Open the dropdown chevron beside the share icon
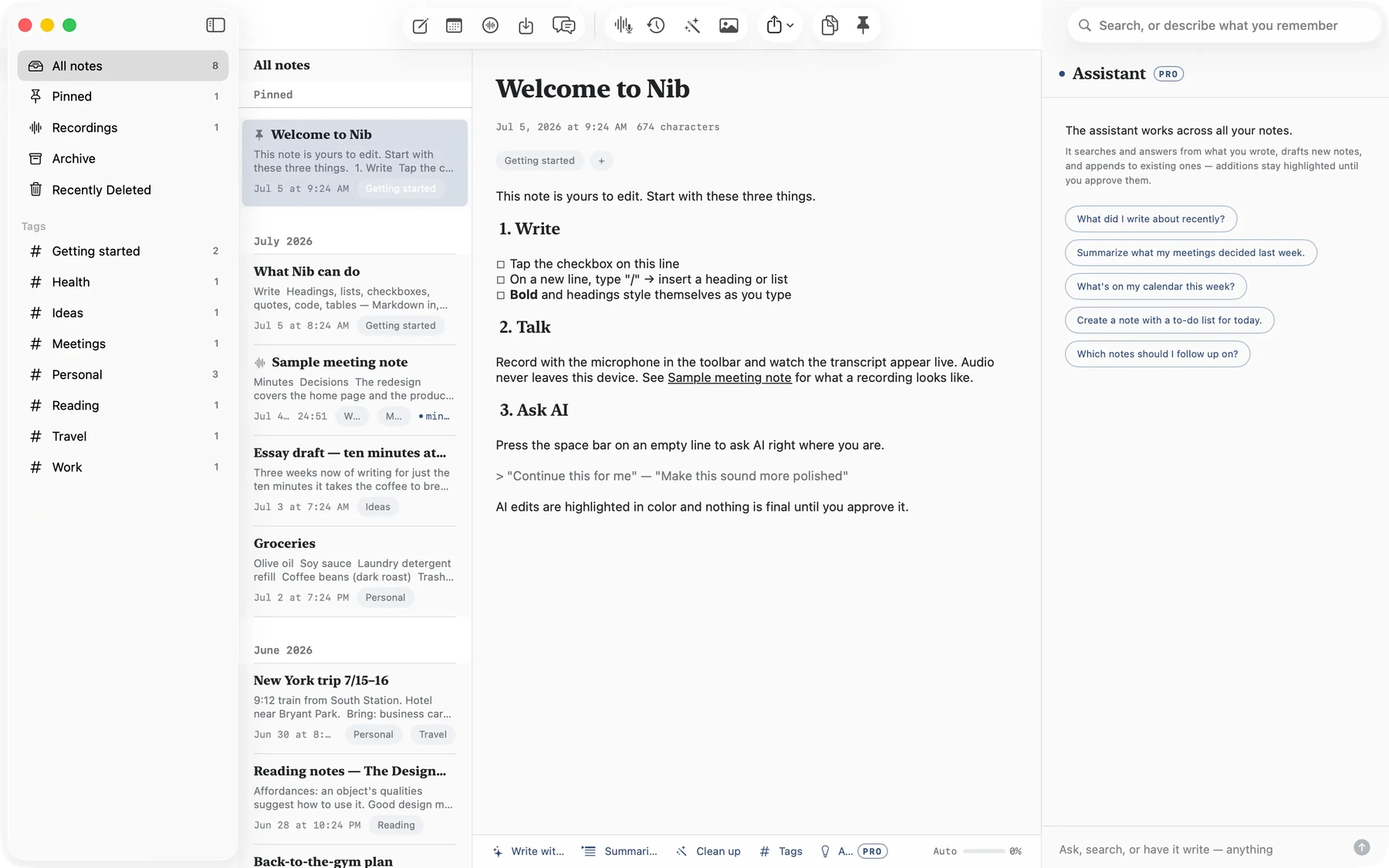The width and height of the screenshot is (1389, 868). tap(790, 25)
